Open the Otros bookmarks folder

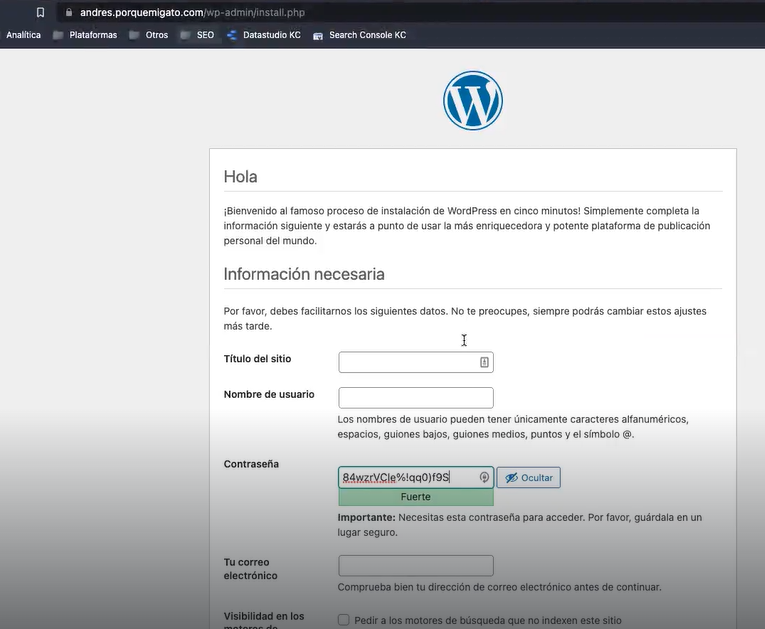tap(148, 35)
